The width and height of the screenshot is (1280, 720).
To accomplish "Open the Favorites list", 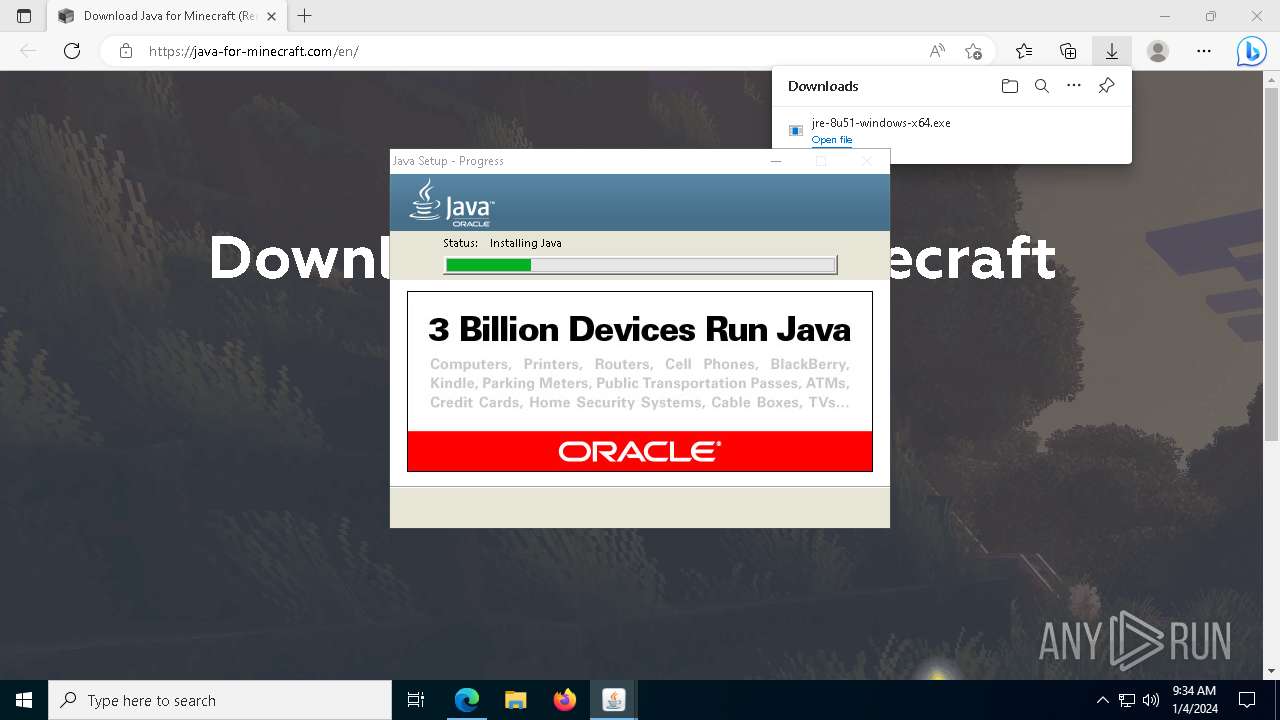I will 1024,51.
